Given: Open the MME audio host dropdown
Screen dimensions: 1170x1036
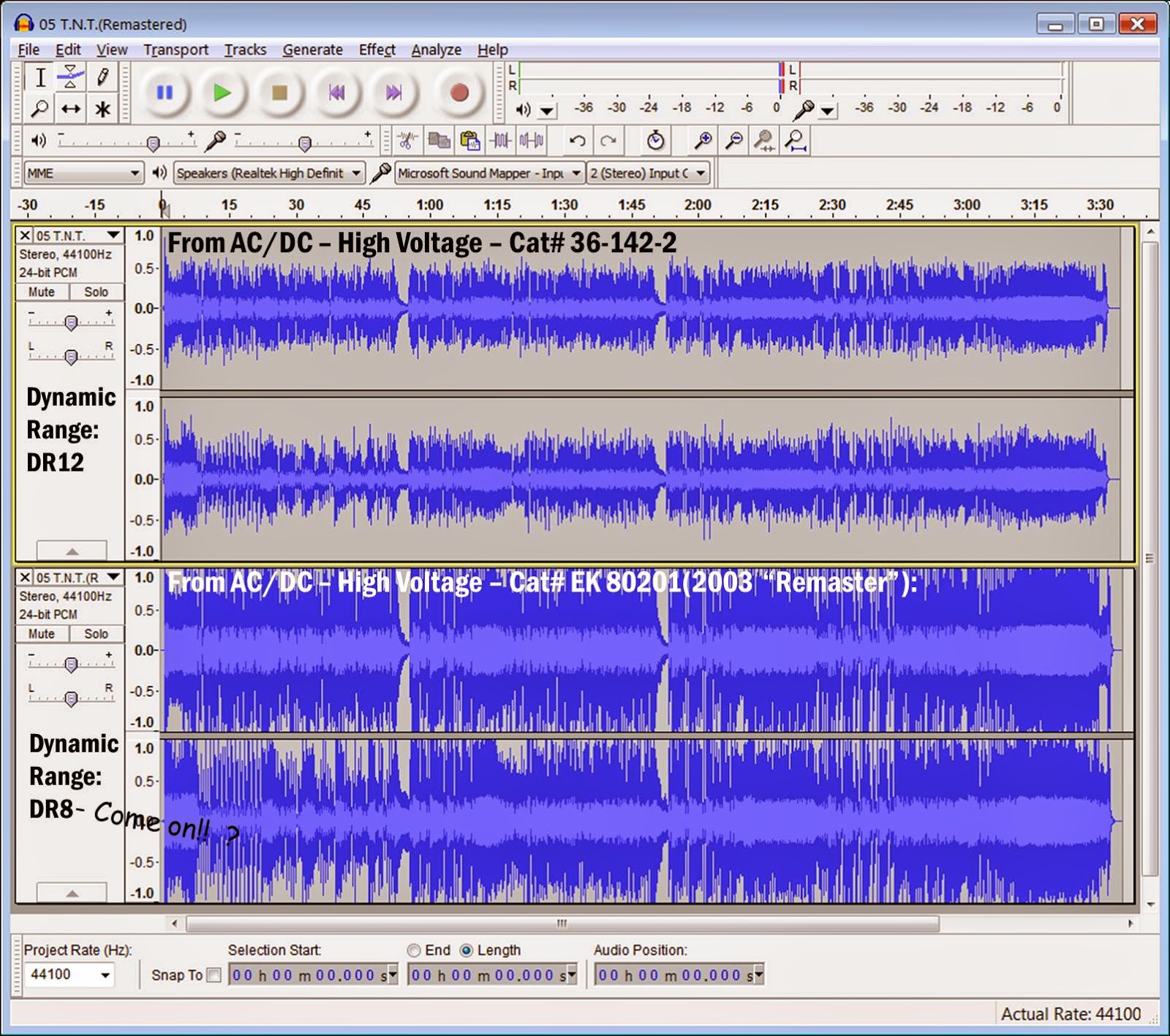Looking at the screenshot, I should [83, 173].
